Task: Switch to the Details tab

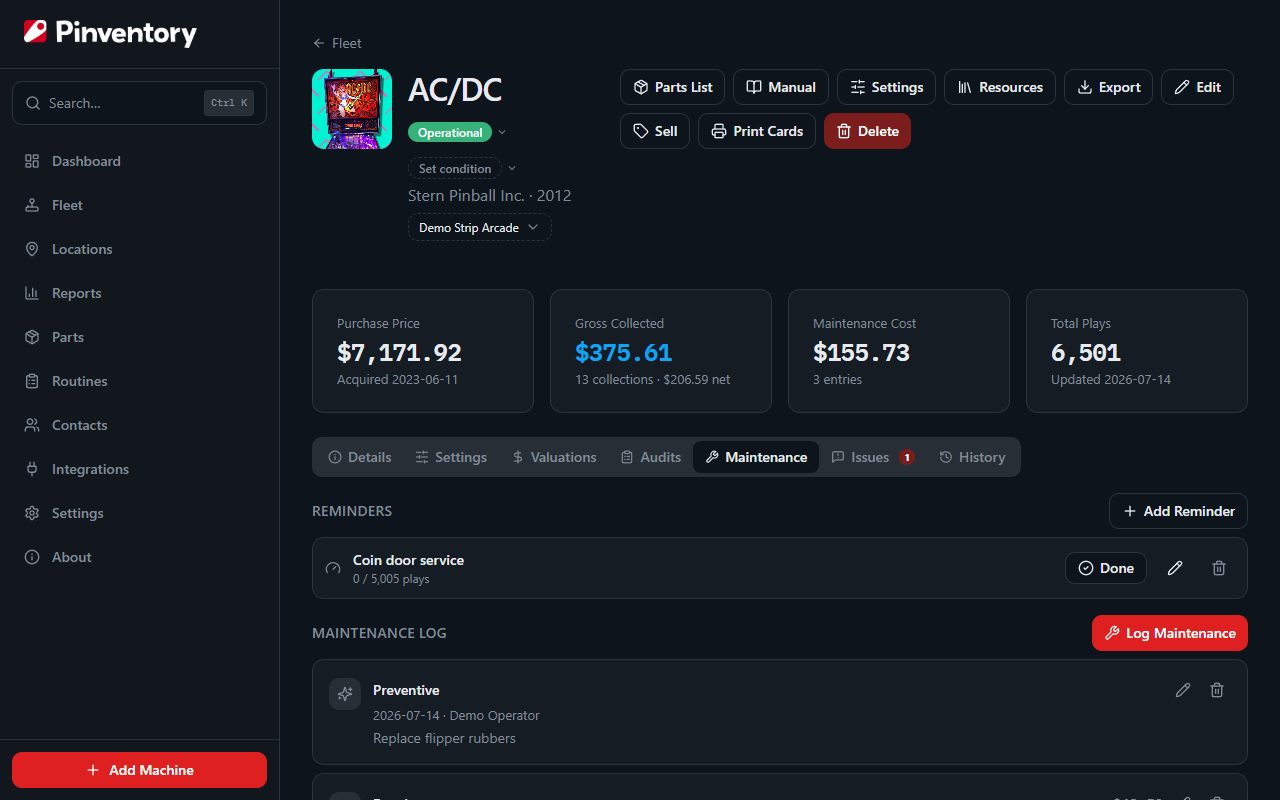Action: 360,457
